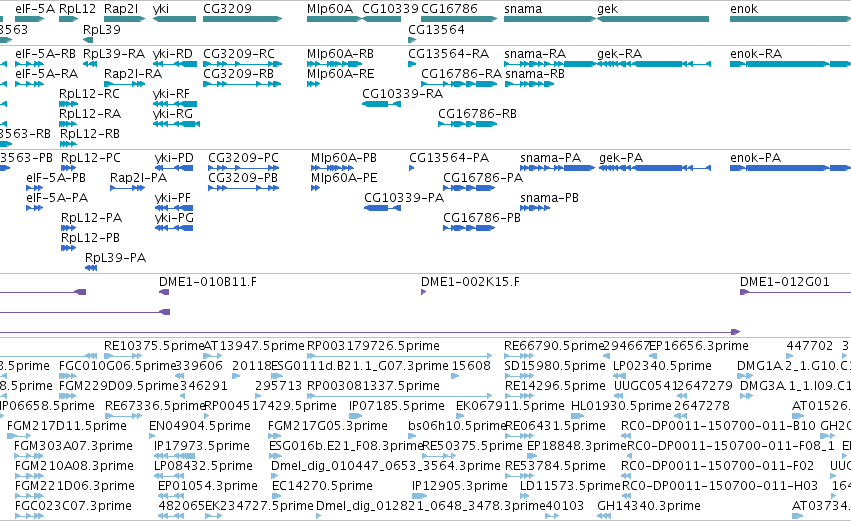
Task: Select the RpL39 gene label
Action: (101, 29)
